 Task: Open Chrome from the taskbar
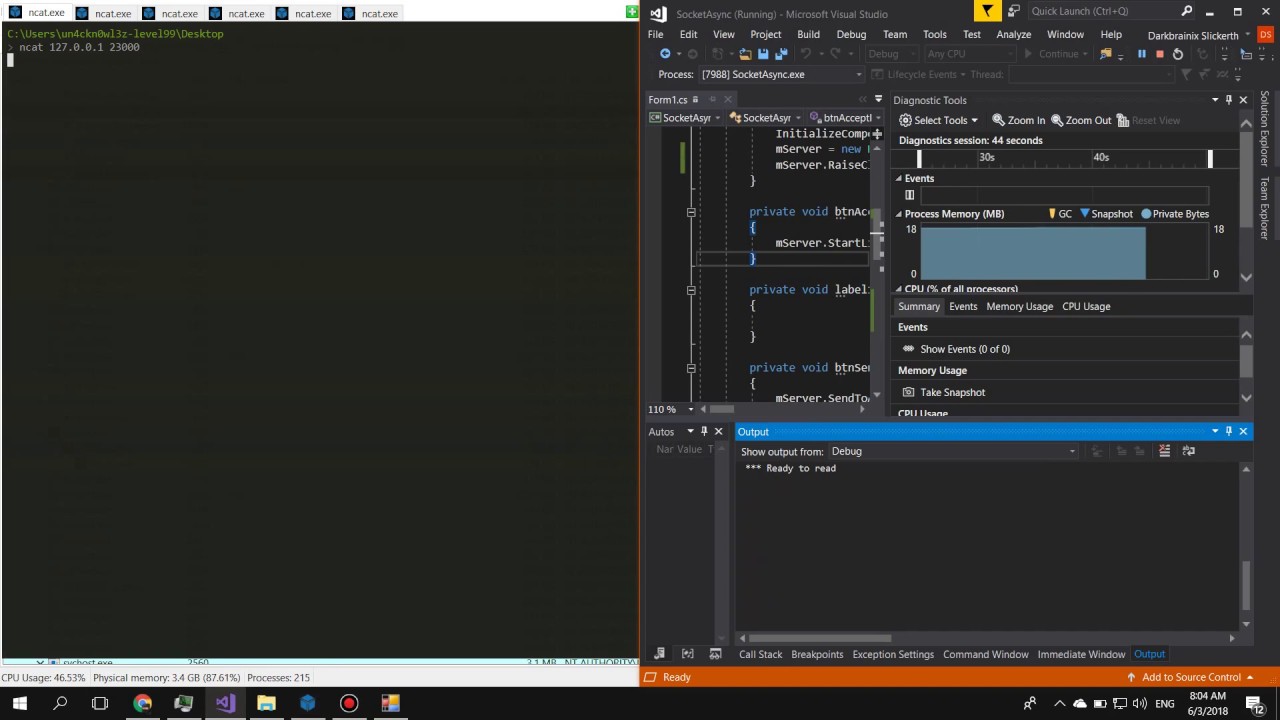142,703
